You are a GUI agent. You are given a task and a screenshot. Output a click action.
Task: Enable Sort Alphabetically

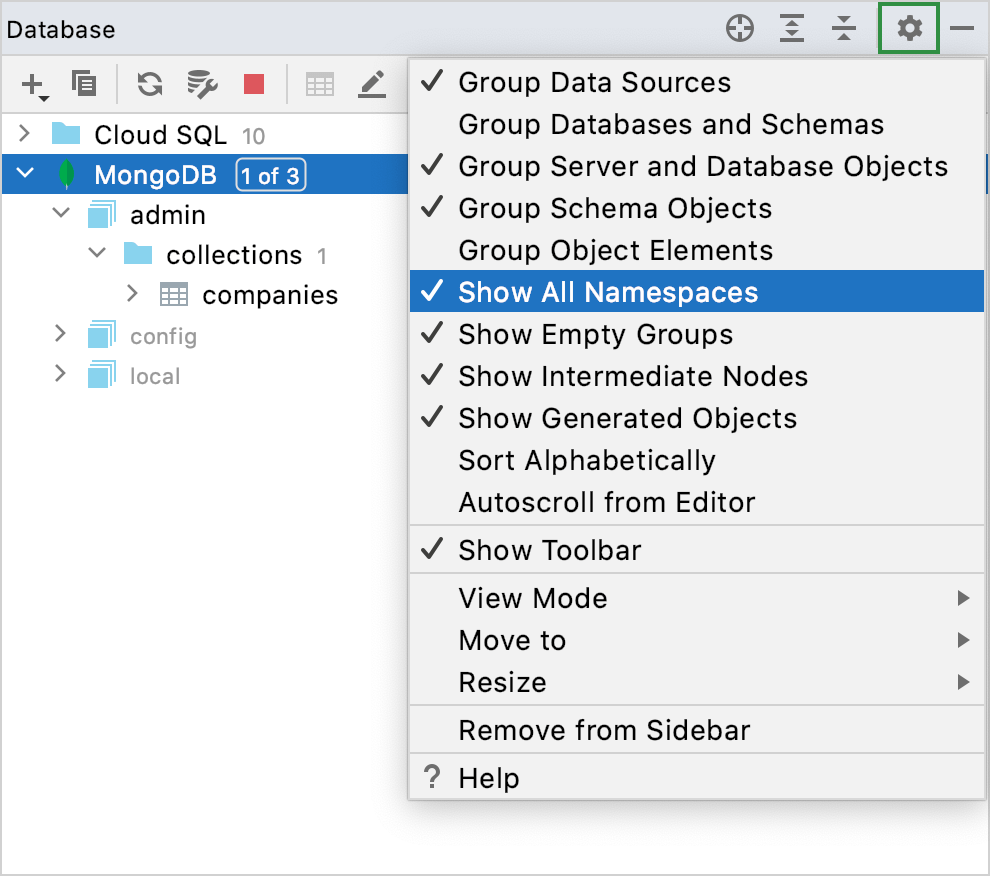pyautogui.click(x=586, y=460)
